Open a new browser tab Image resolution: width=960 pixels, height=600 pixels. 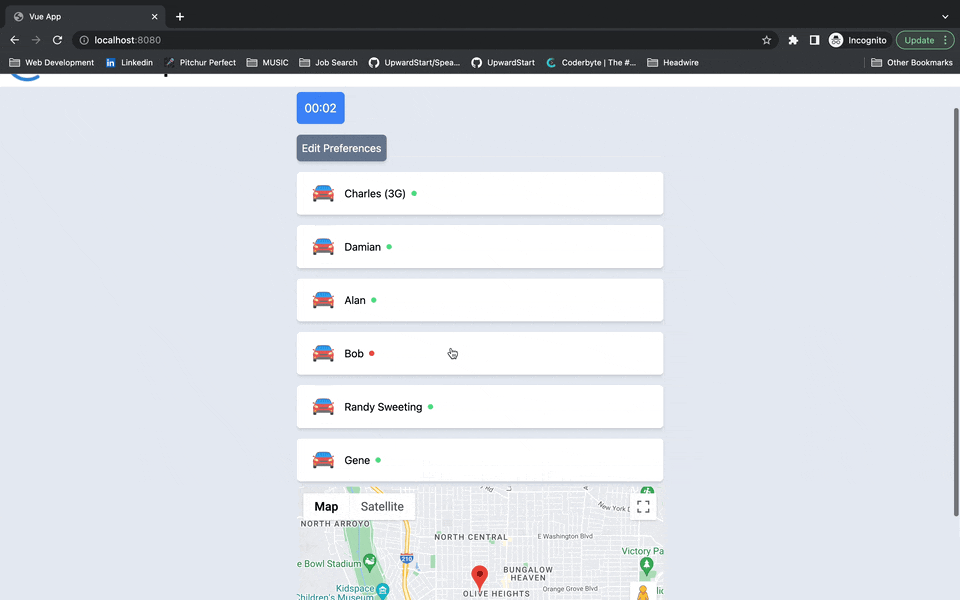pyautogui.click(x=180, y=16)
